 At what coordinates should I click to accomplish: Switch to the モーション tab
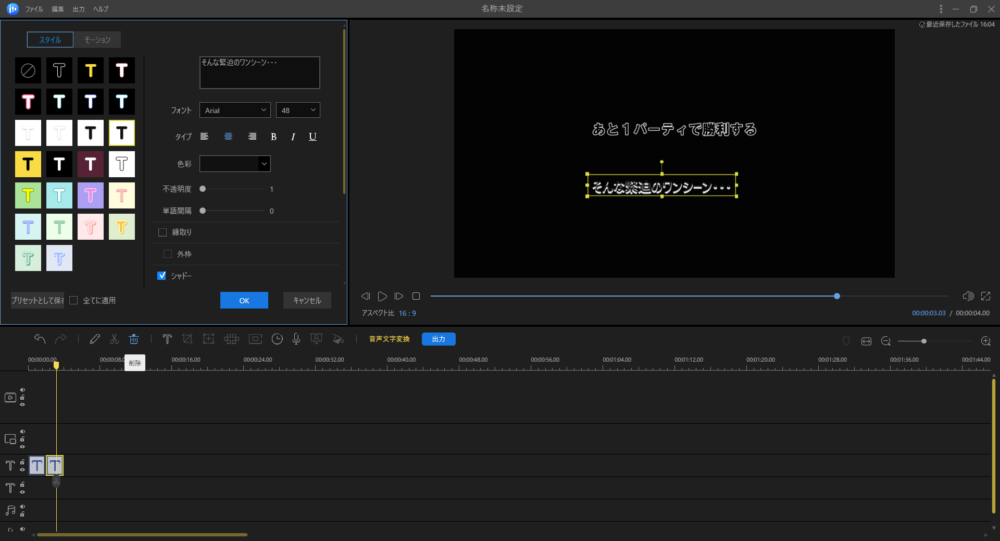coord(98,40)
